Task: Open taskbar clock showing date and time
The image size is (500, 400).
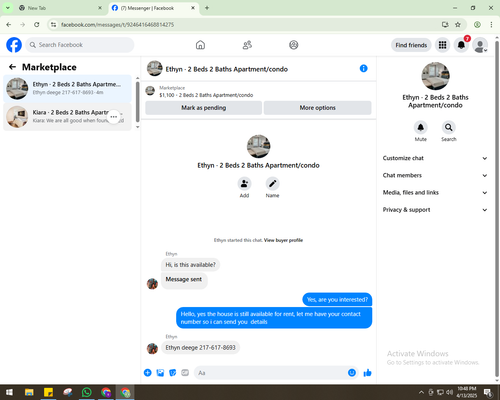Action: [467, 392]
